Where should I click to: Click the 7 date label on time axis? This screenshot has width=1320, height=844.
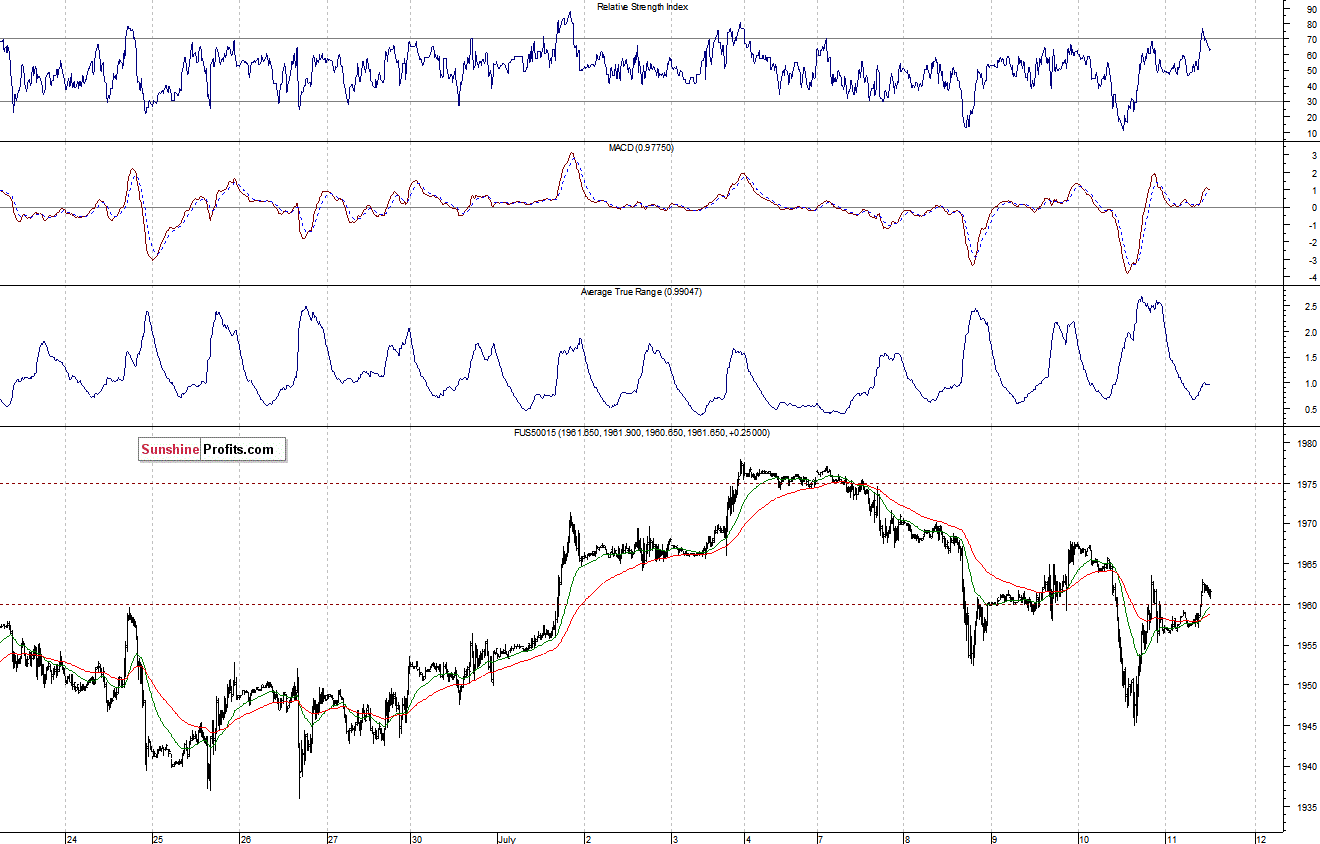point(820,838)
